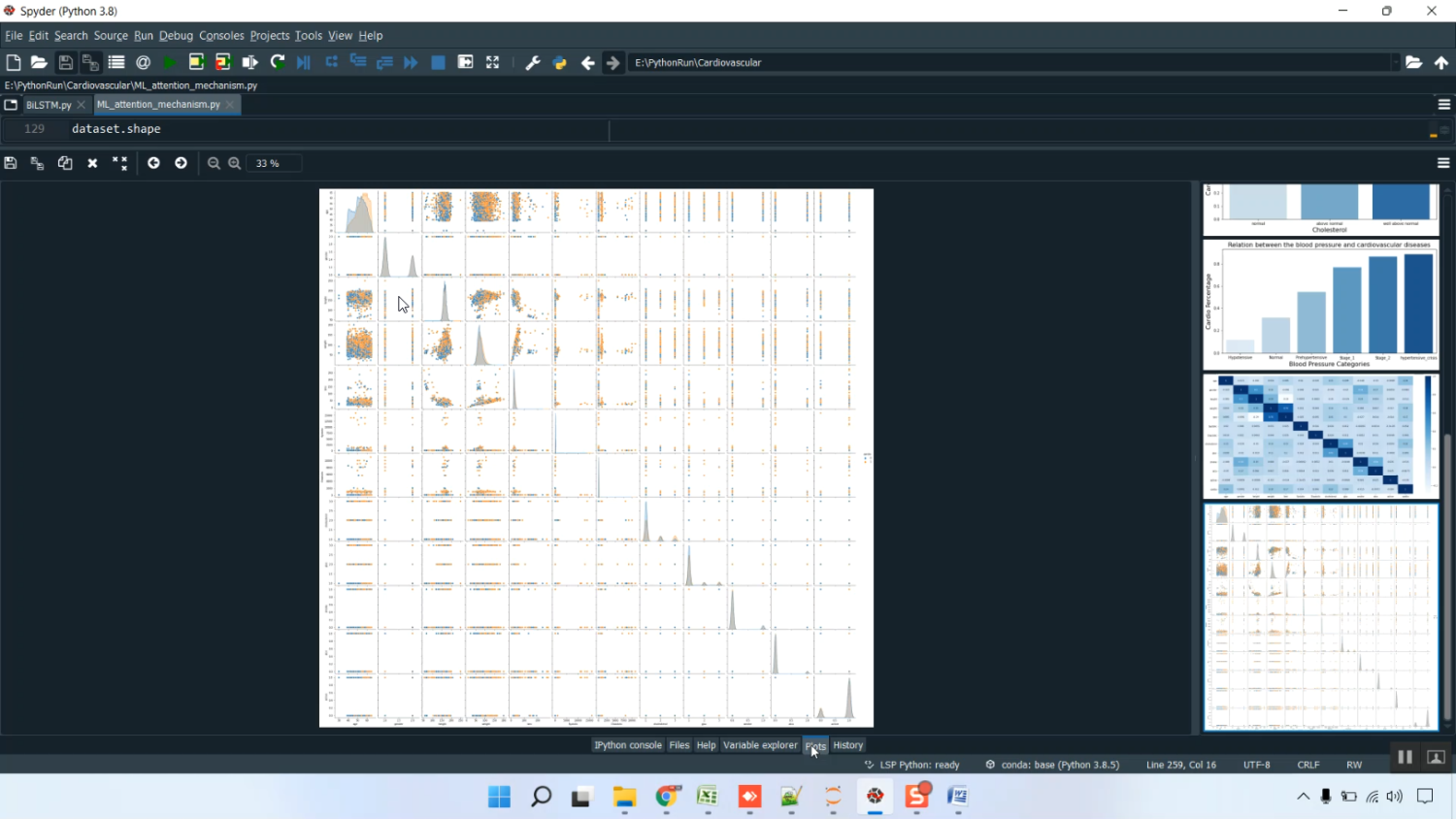Click the Debug file icon

click(x=304, y=62)
